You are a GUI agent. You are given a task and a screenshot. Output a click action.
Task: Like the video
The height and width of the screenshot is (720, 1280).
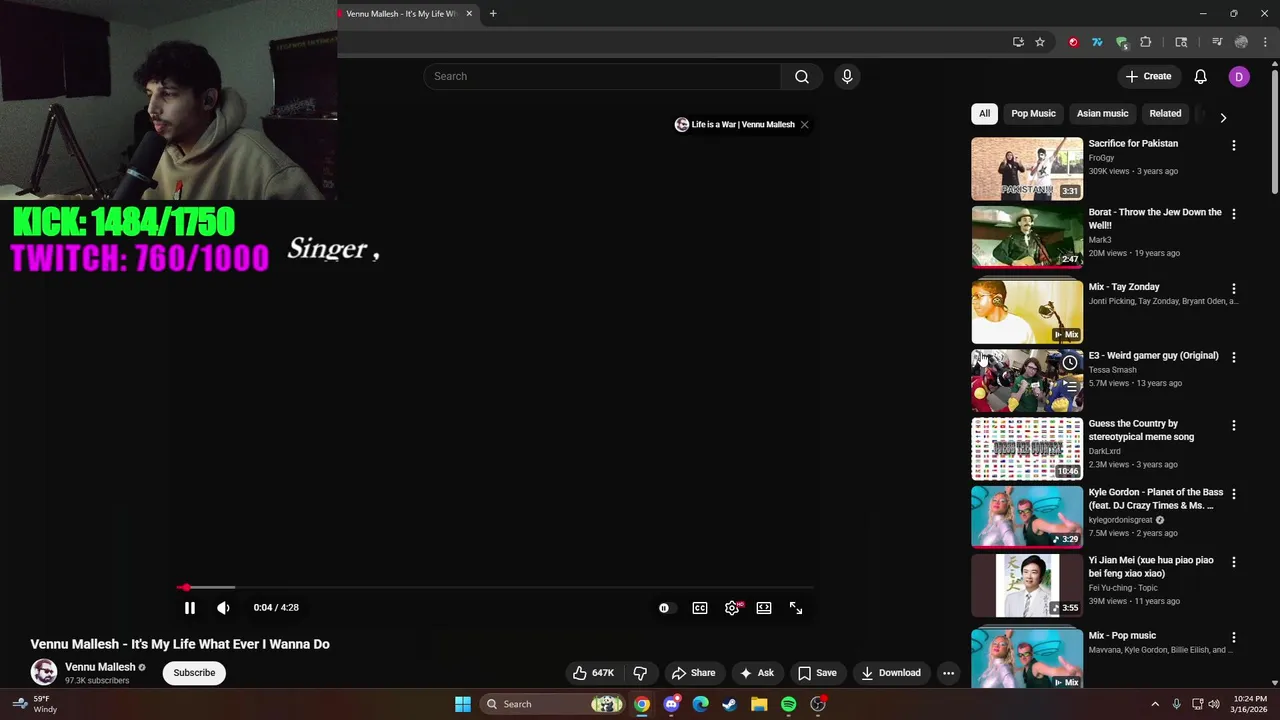pyautogui.click(x=593, y=673)
